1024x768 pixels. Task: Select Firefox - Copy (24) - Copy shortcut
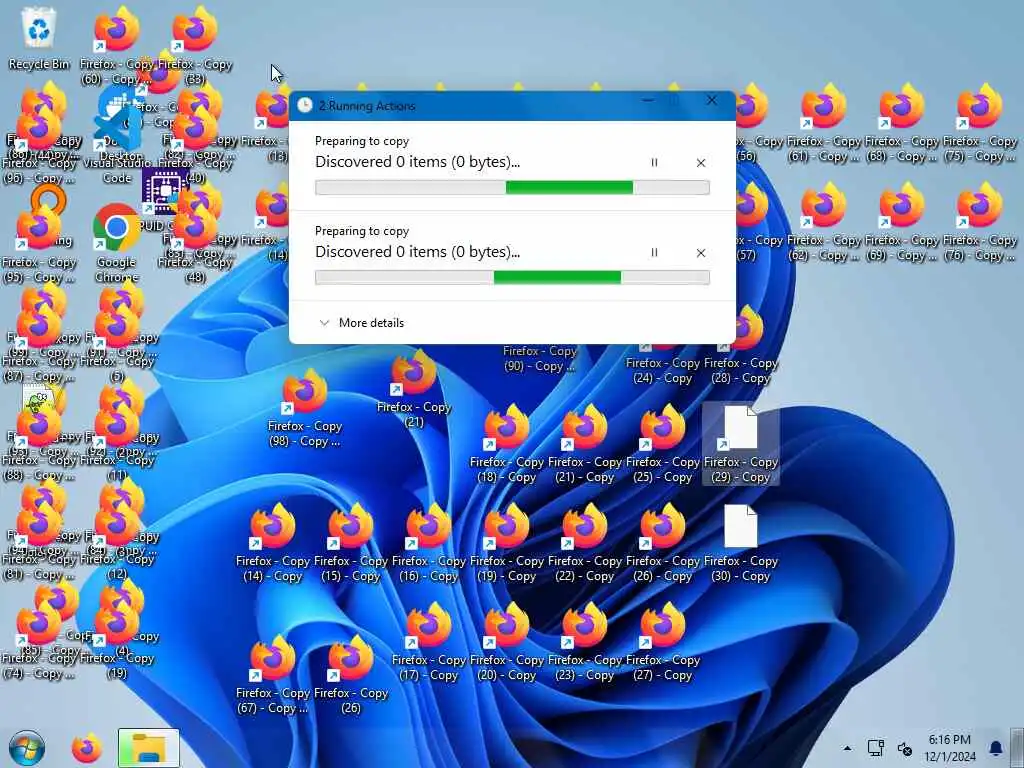(662, 364)
